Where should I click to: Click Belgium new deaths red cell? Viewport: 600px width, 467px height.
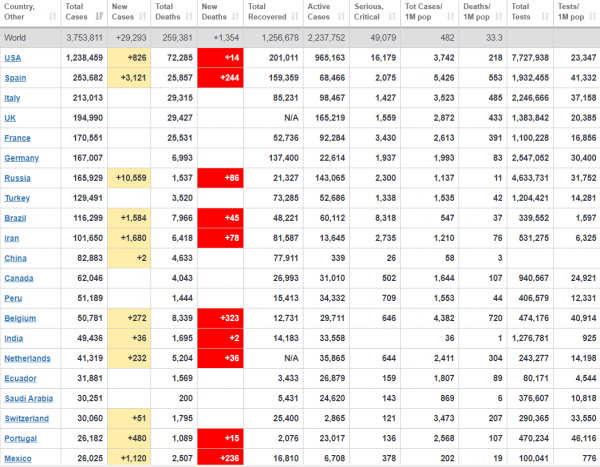[x=220, y=318]
